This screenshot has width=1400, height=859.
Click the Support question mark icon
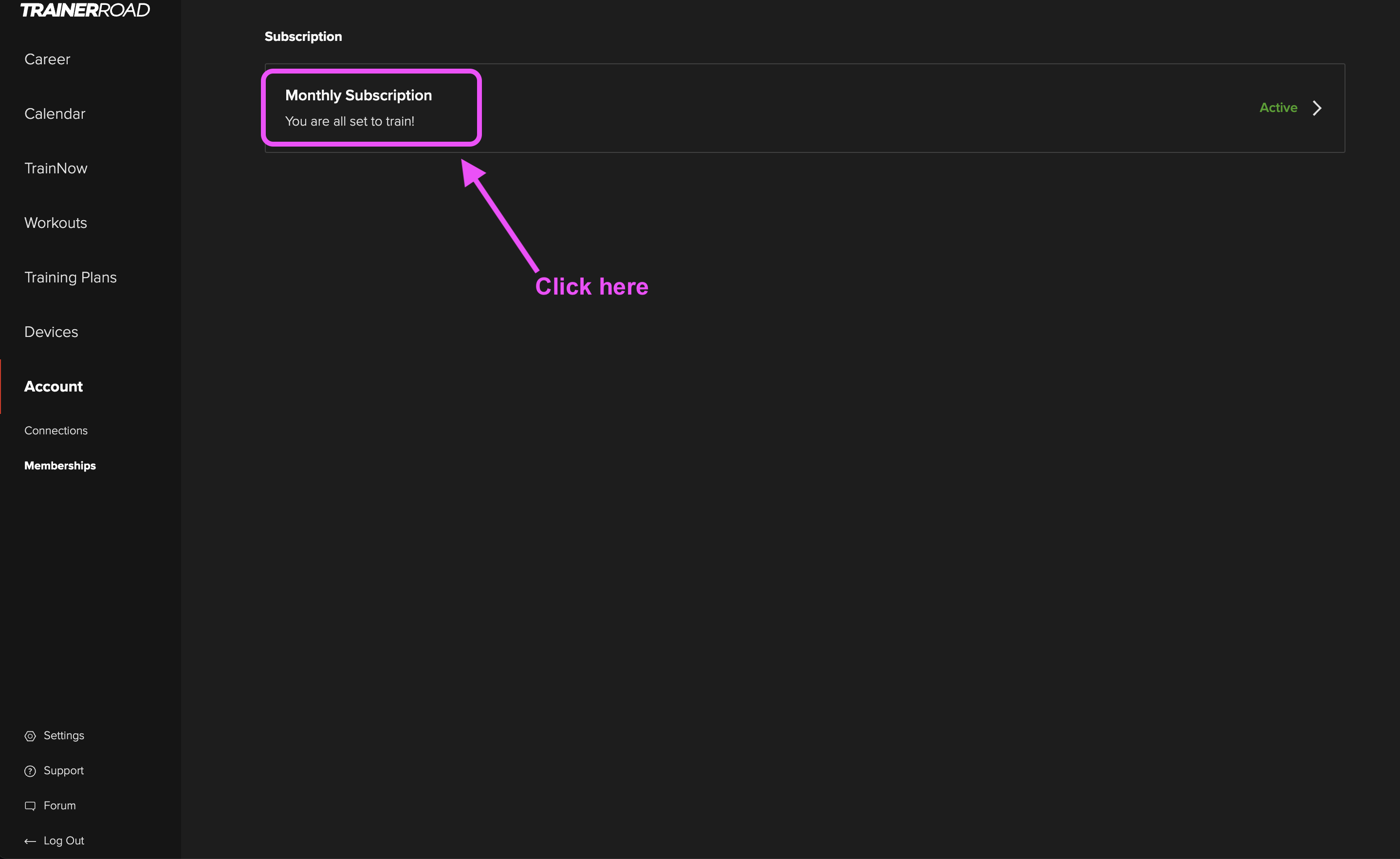pyautogui.click(x=30, y=771)
